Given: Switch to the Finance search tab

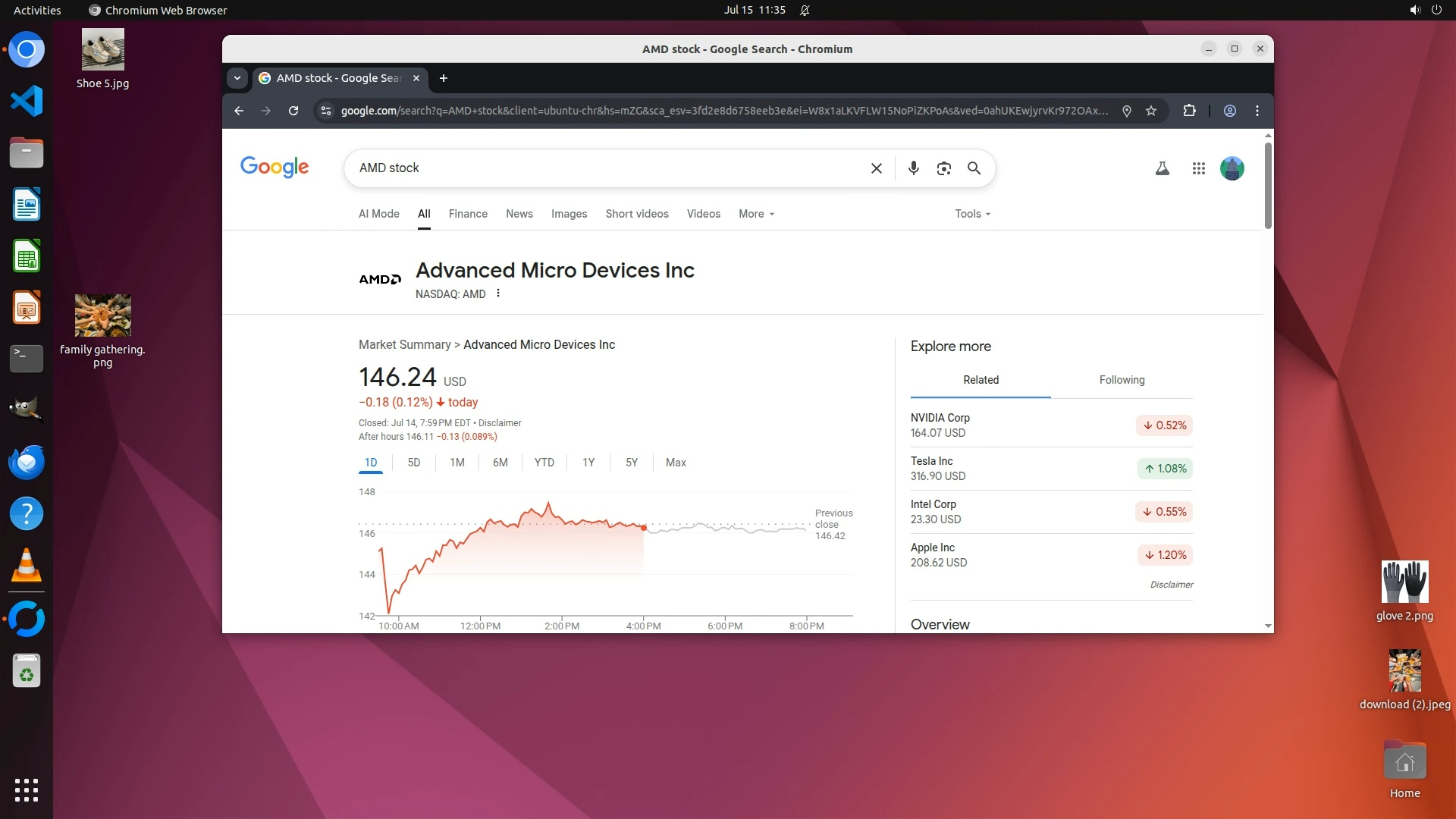Looking at the screenshot, I should click(x=468, y=214).
